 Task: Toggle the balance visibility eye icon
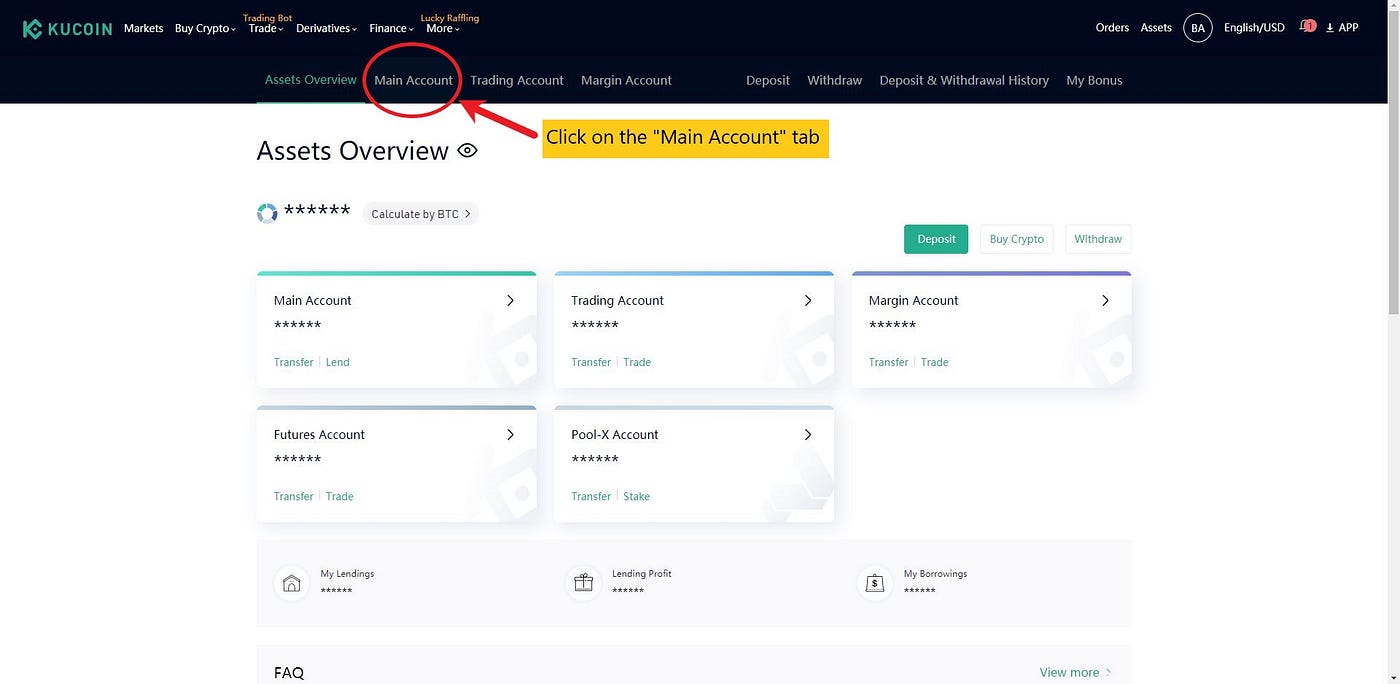[x=467, y=151]
